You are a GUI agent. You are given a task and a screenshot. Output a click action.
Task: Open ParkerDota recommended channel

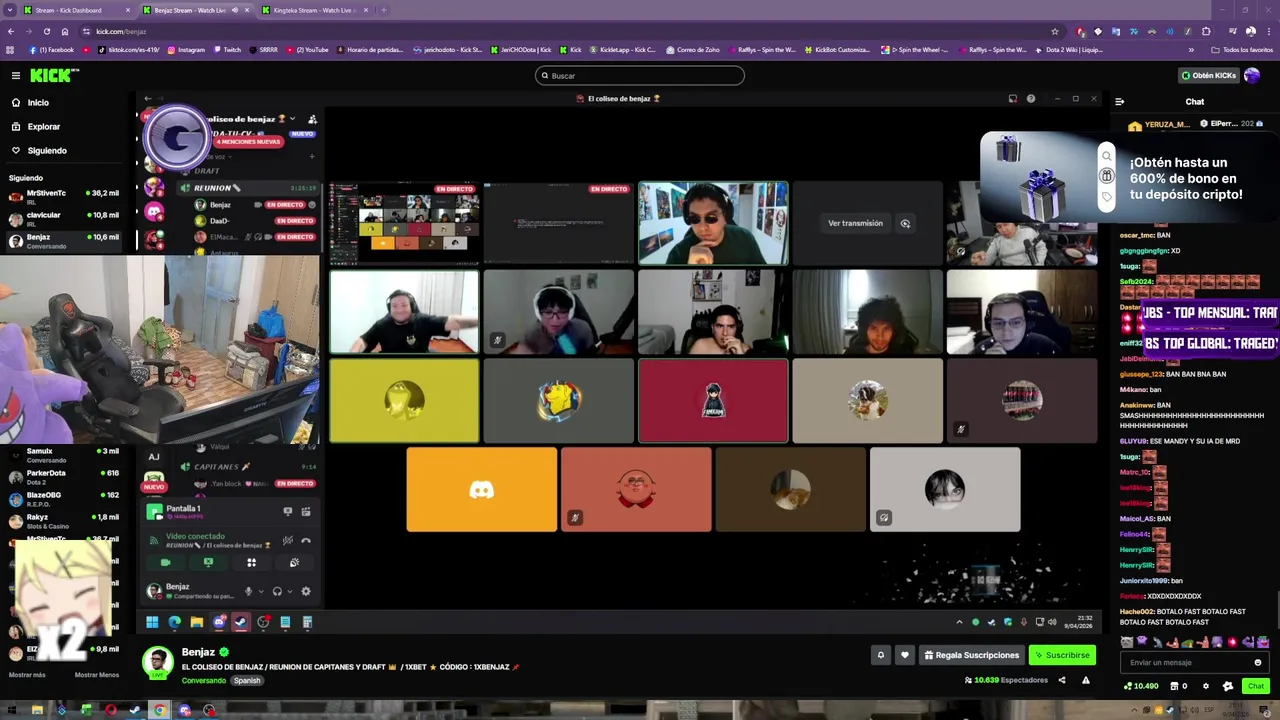click(x=64, y=476)
